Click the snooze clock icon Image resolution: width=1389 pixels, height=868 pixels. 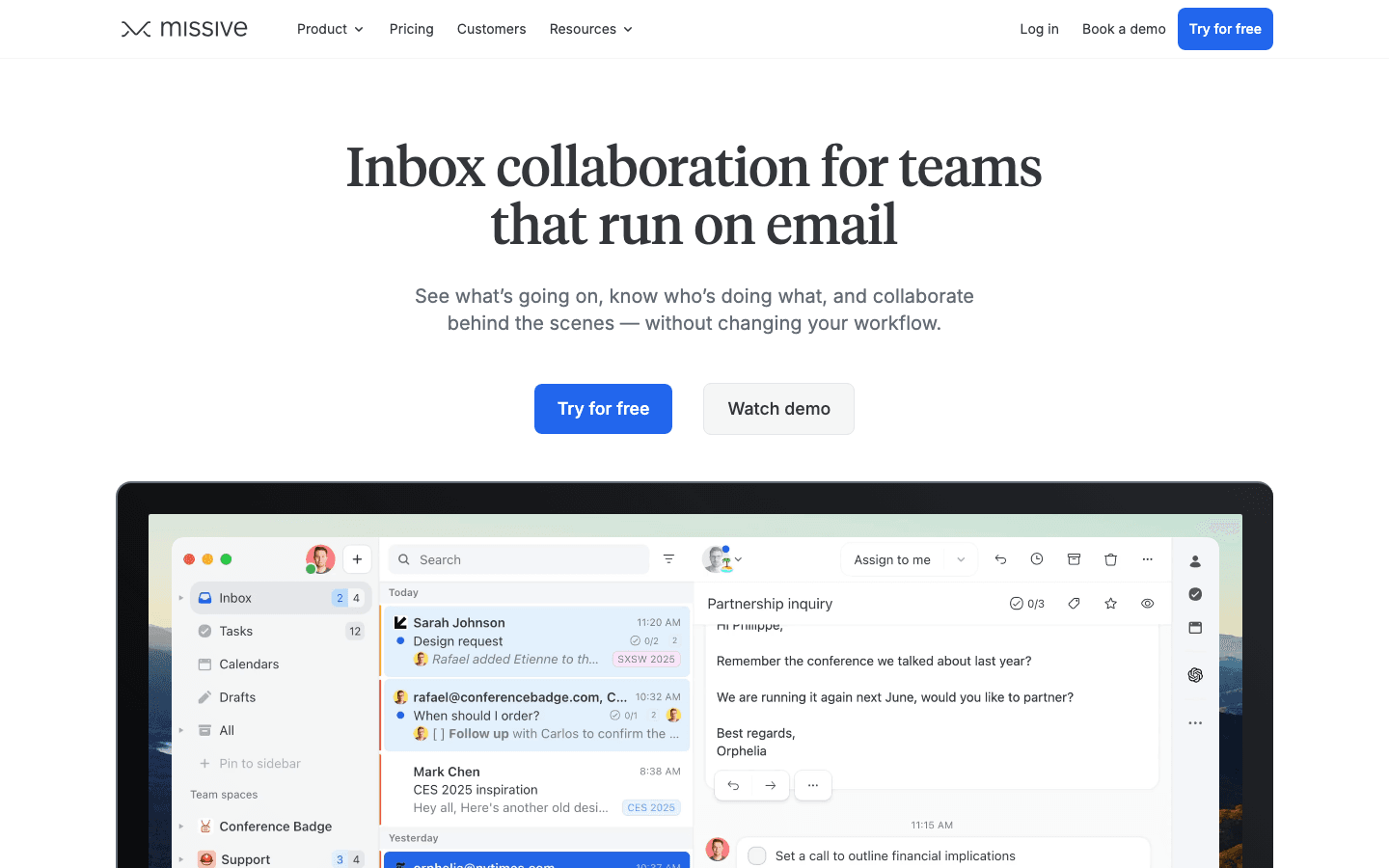click(1037, 559)
